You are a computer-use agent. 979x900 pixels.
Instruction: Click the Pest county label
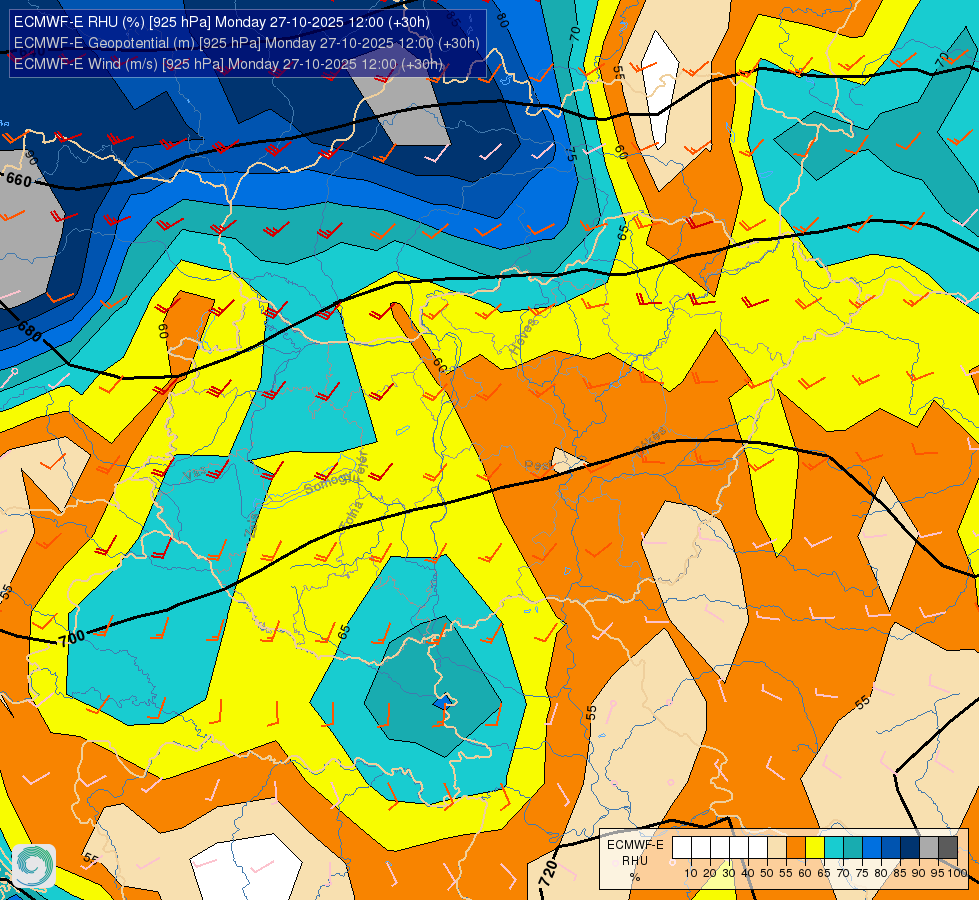[x=537, y=466]
